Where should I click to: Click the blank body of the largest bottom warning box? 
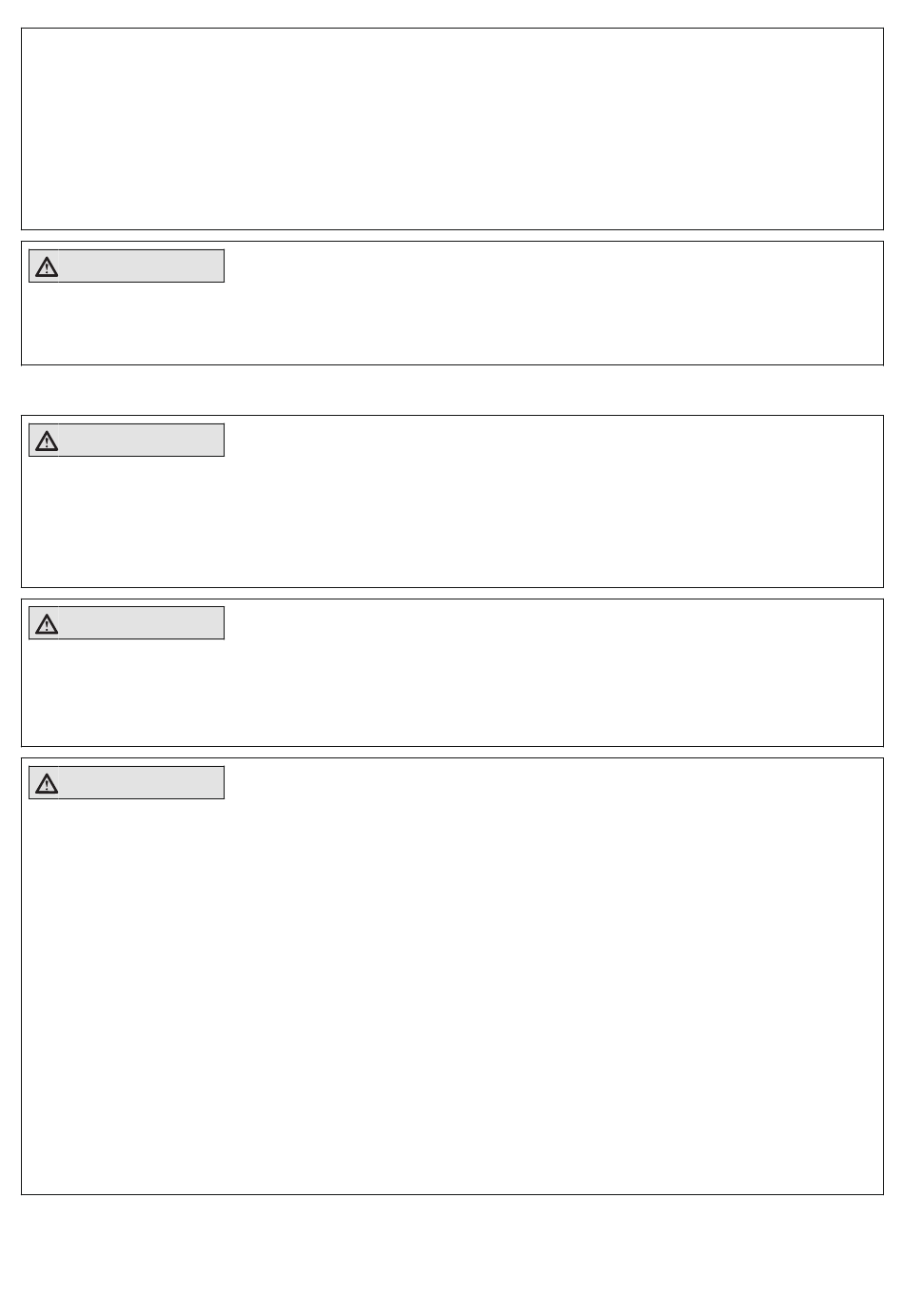click(452, 999)
